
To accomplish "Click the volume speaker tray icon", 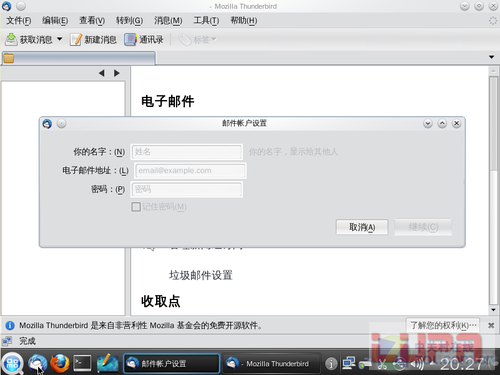I will pos(417,364).
